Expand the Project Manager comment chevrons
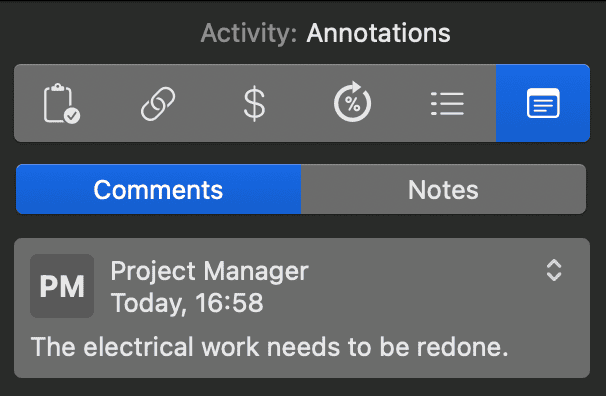This screenshot has width=606, height=396. coord(554,270)
